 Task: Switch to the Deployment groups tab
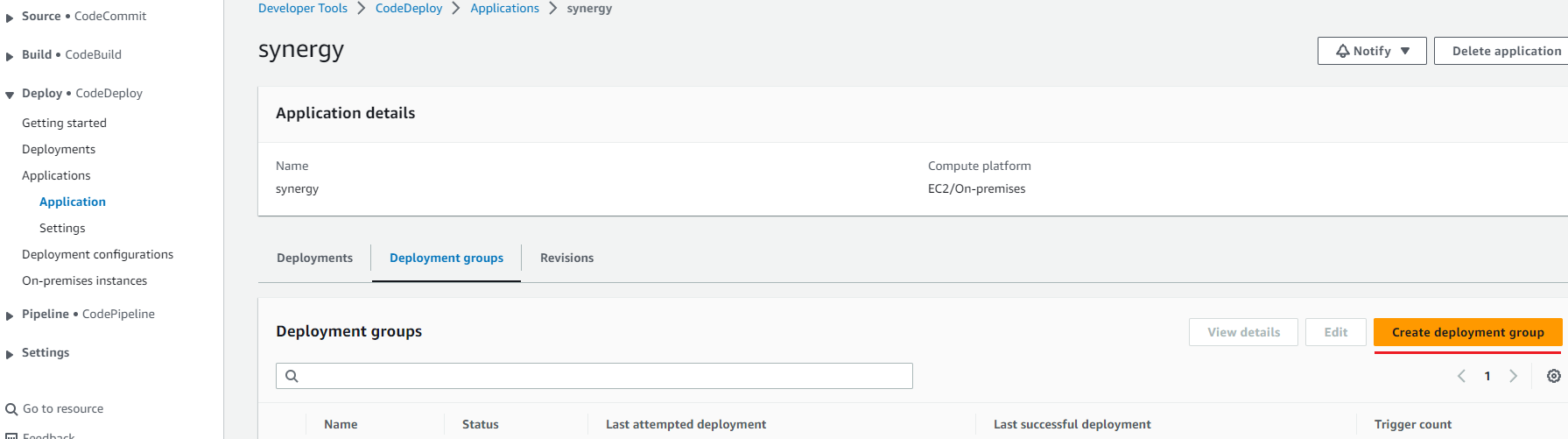pyautogui.click(x=446, y=258)
